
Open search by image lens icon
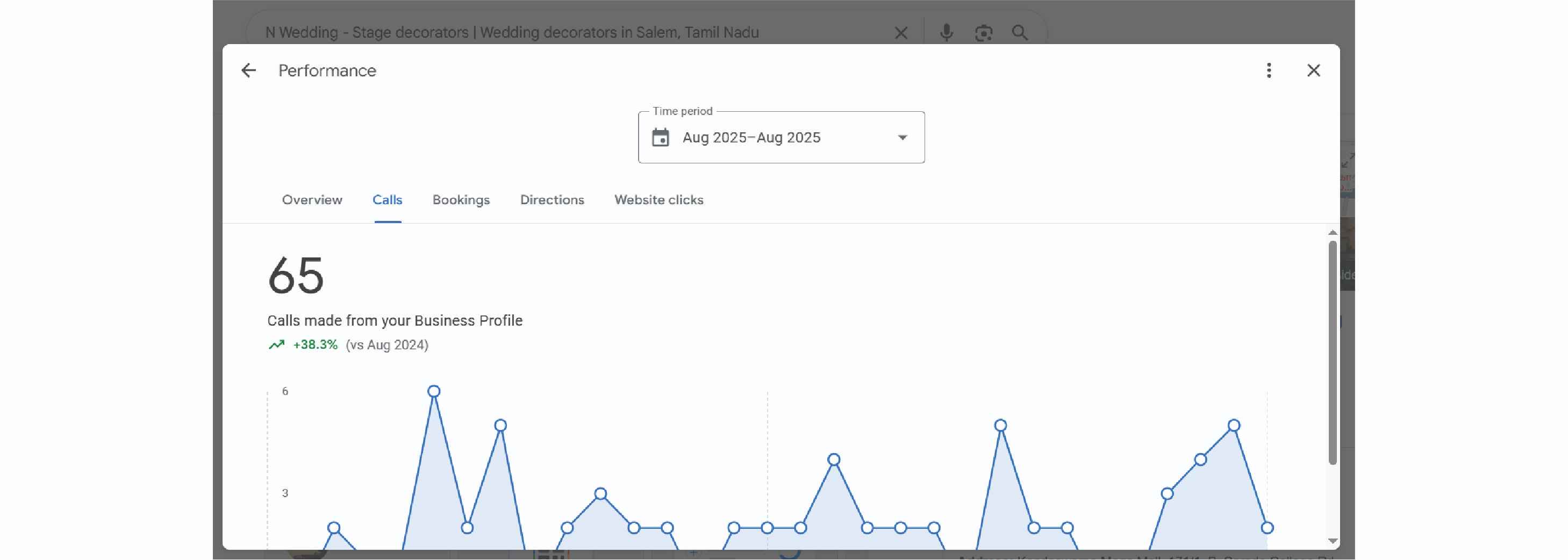983,33
